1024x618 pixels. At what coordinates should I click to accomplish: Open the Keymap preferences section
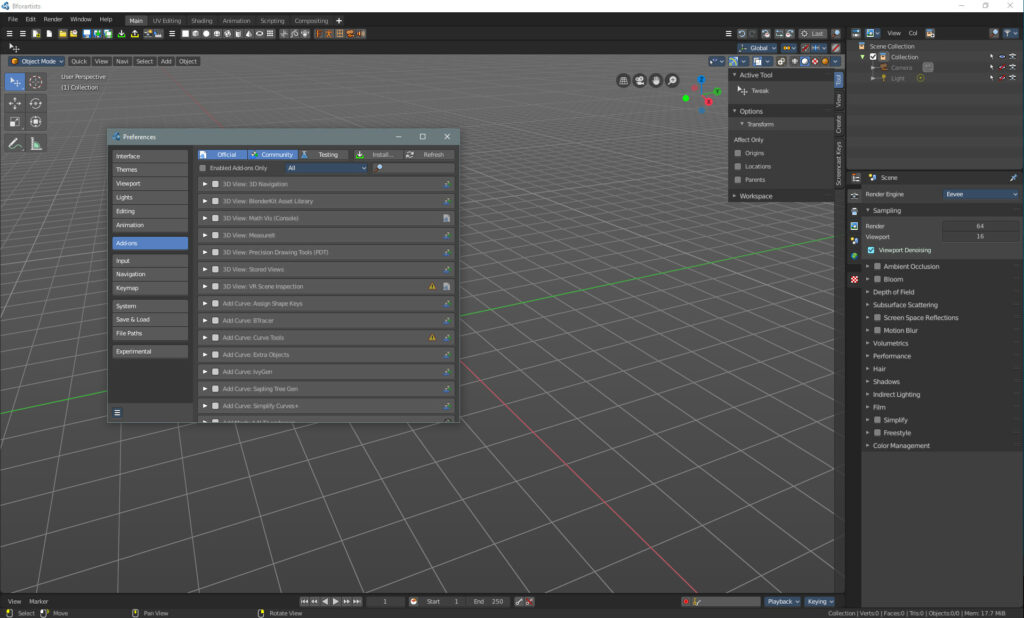(x=149, y=288)
